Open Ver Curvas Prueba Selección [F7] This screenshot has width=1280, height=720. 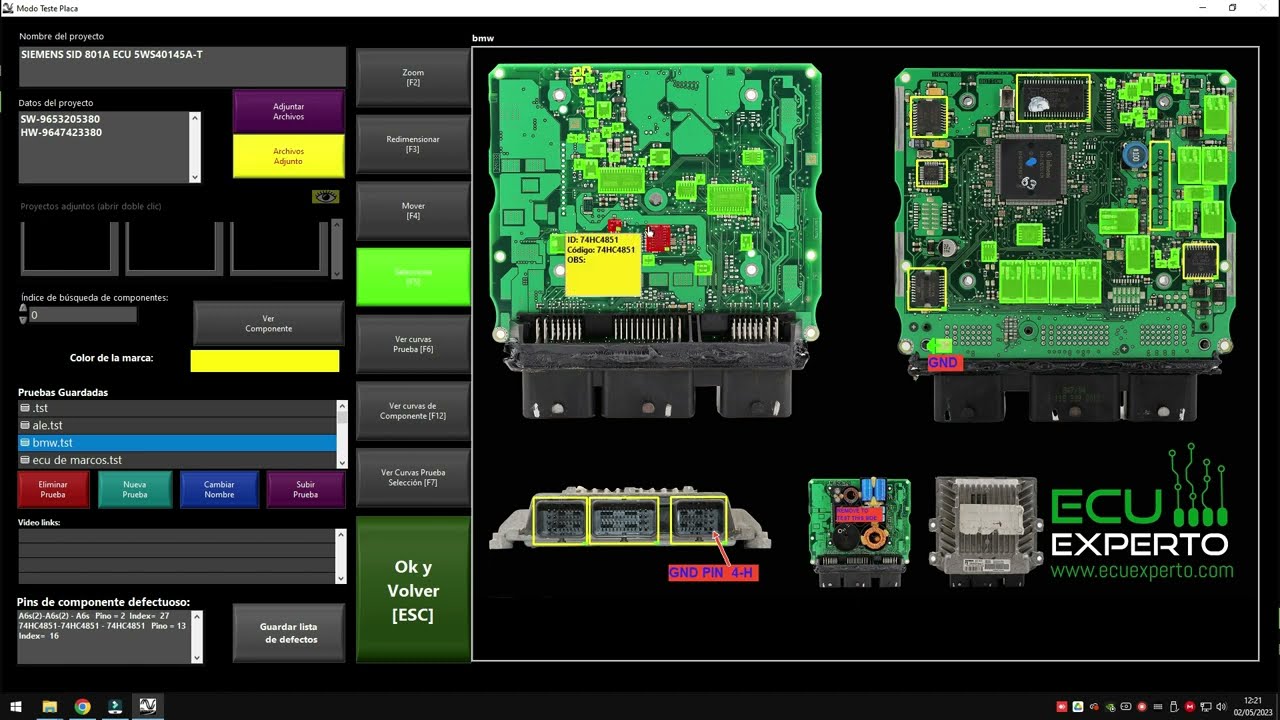click(x=413, y=477)
